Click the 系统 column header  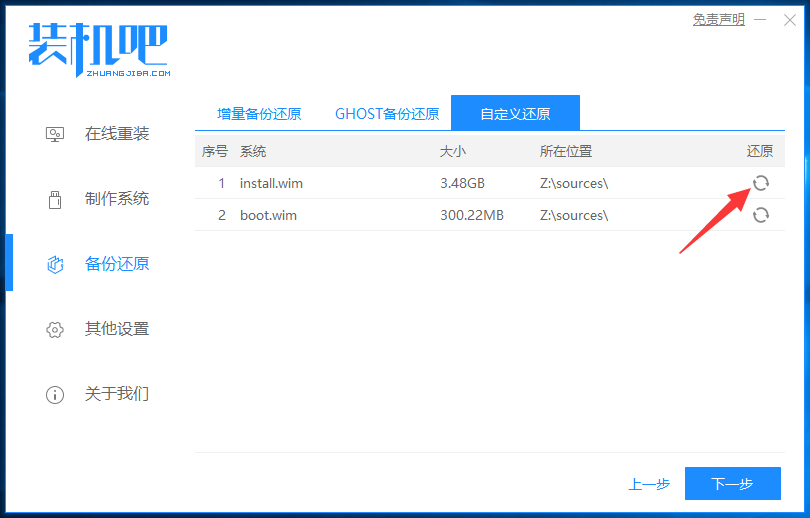click(253, 151)
